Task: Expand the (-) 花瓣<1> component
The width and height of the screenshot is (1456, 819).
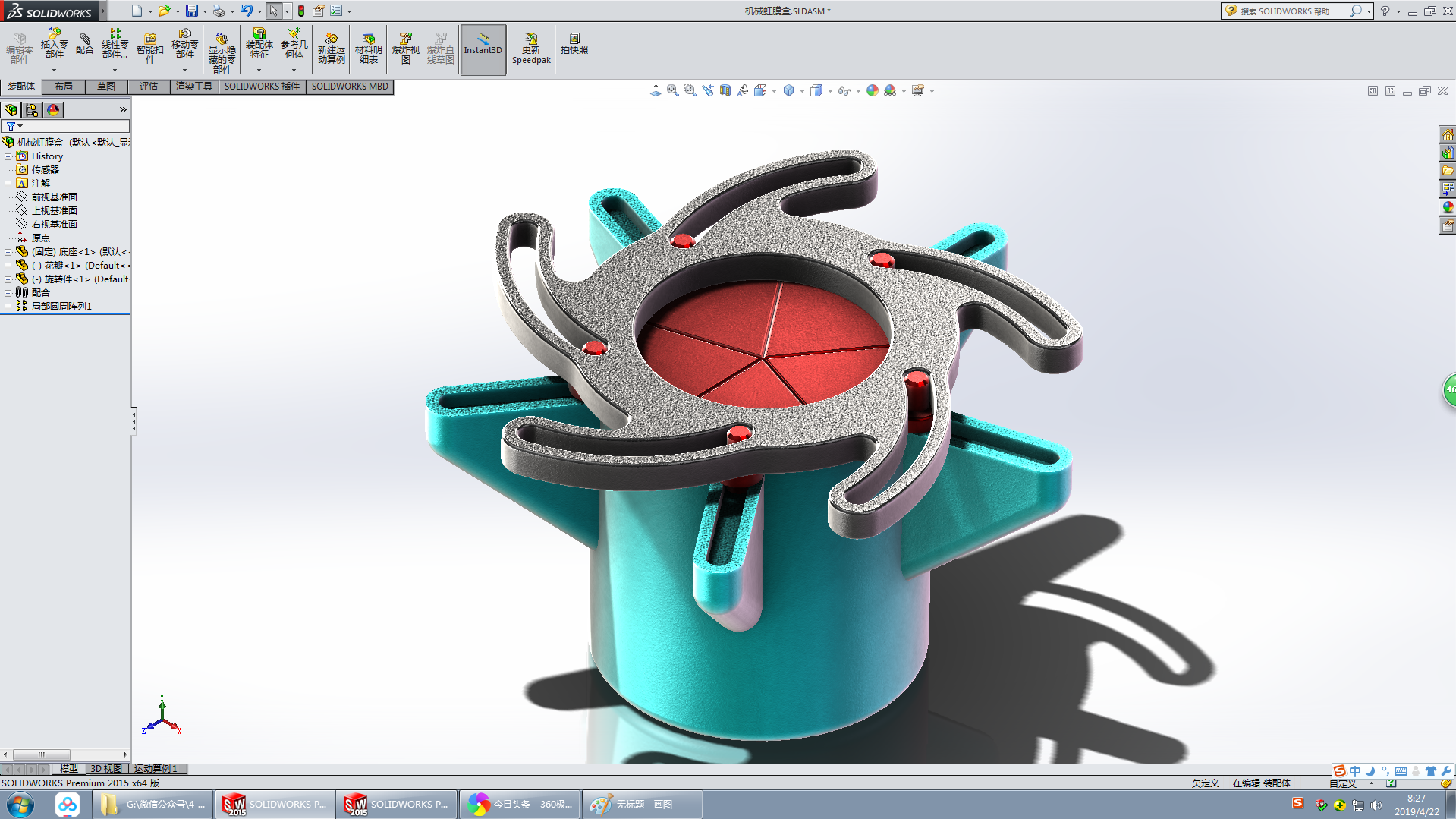Action: pyautogui.click(x=8, y=266)
